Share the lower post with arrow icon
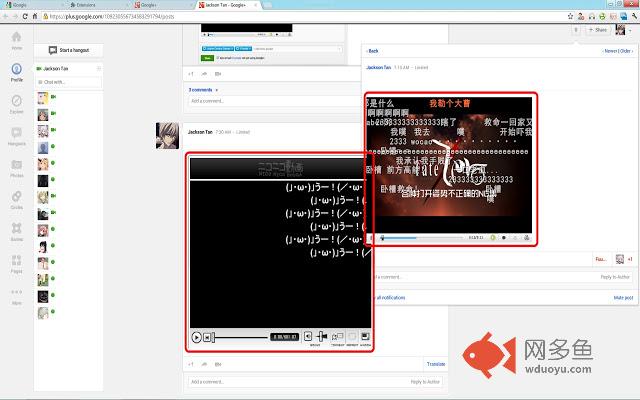This screenshot has width=640, height=400. point(204,364)
